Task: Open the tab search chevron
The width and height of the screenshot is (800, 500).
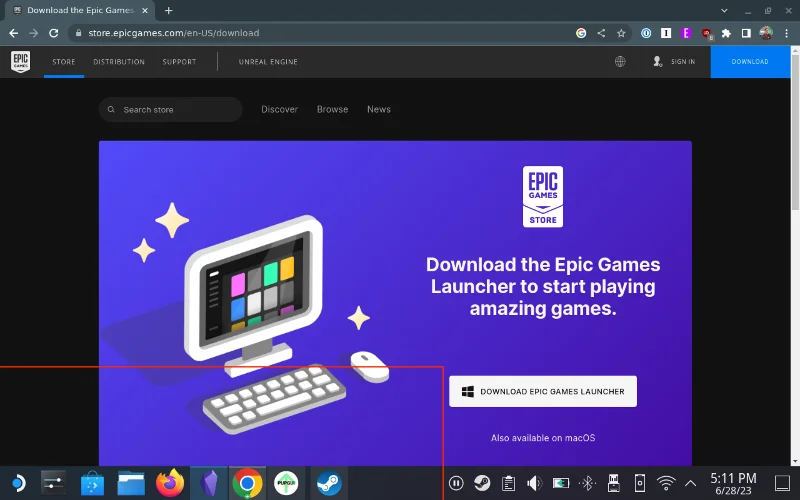Action: click(724, 10)
